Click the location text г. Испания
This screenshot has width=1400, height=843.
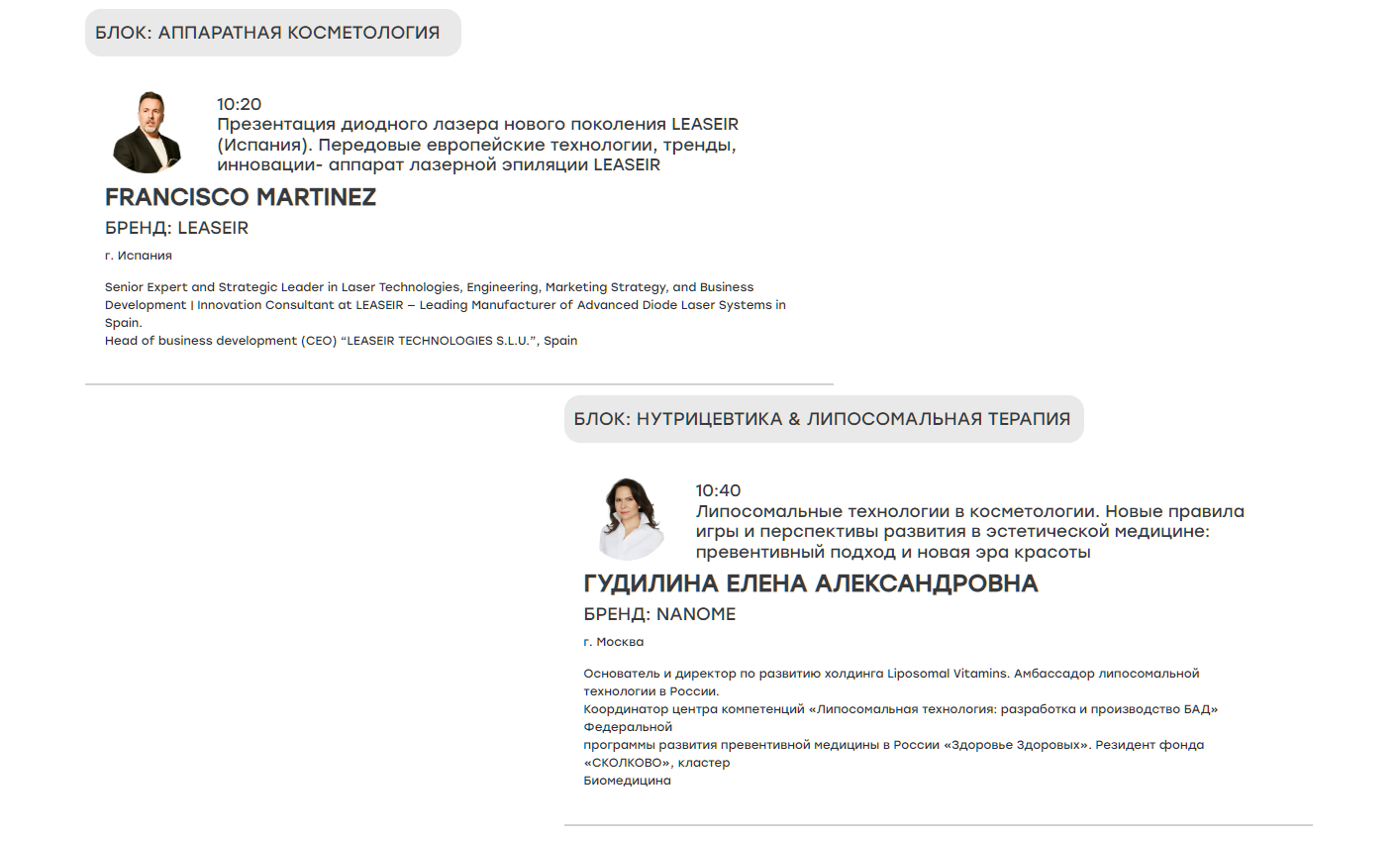(x=139, y=256)
